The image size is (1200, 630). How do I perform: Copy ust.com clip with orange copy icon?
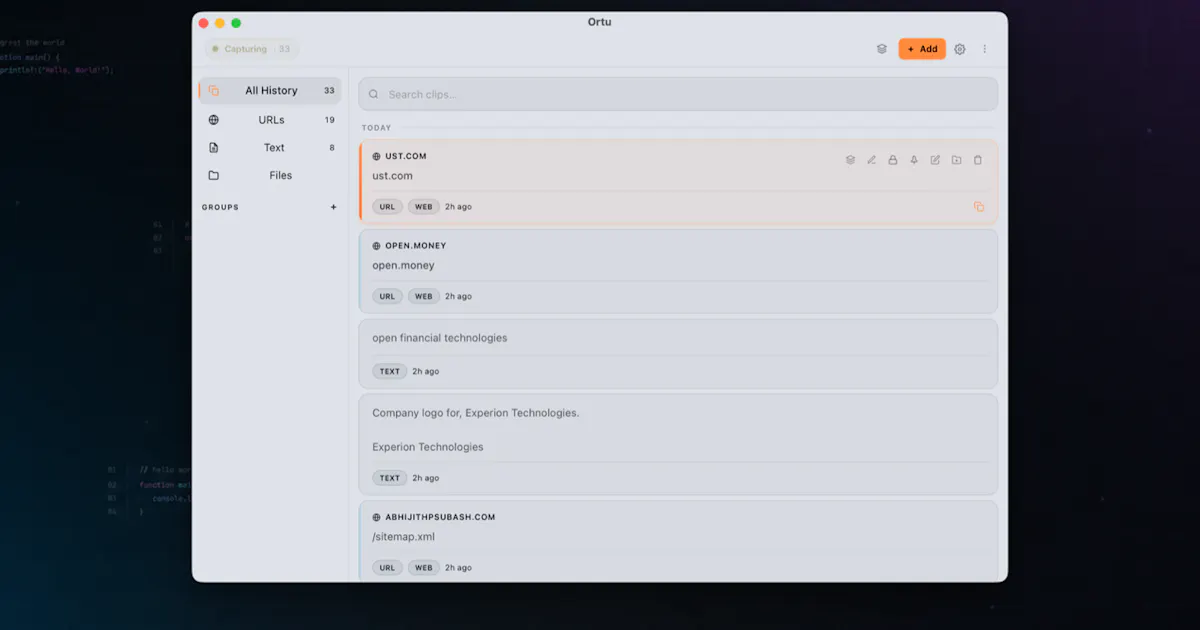[x=979, y=207]
